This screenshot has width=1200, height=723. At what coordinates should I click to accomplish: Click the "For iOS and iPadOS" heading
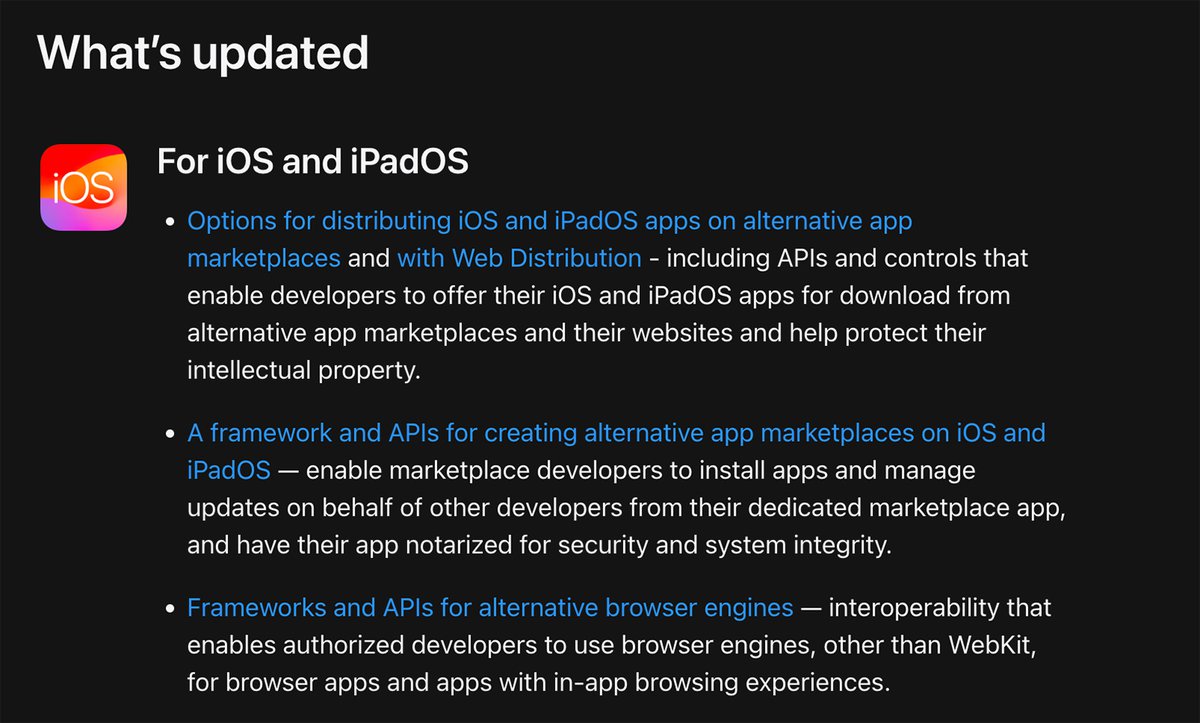[313, 161]
